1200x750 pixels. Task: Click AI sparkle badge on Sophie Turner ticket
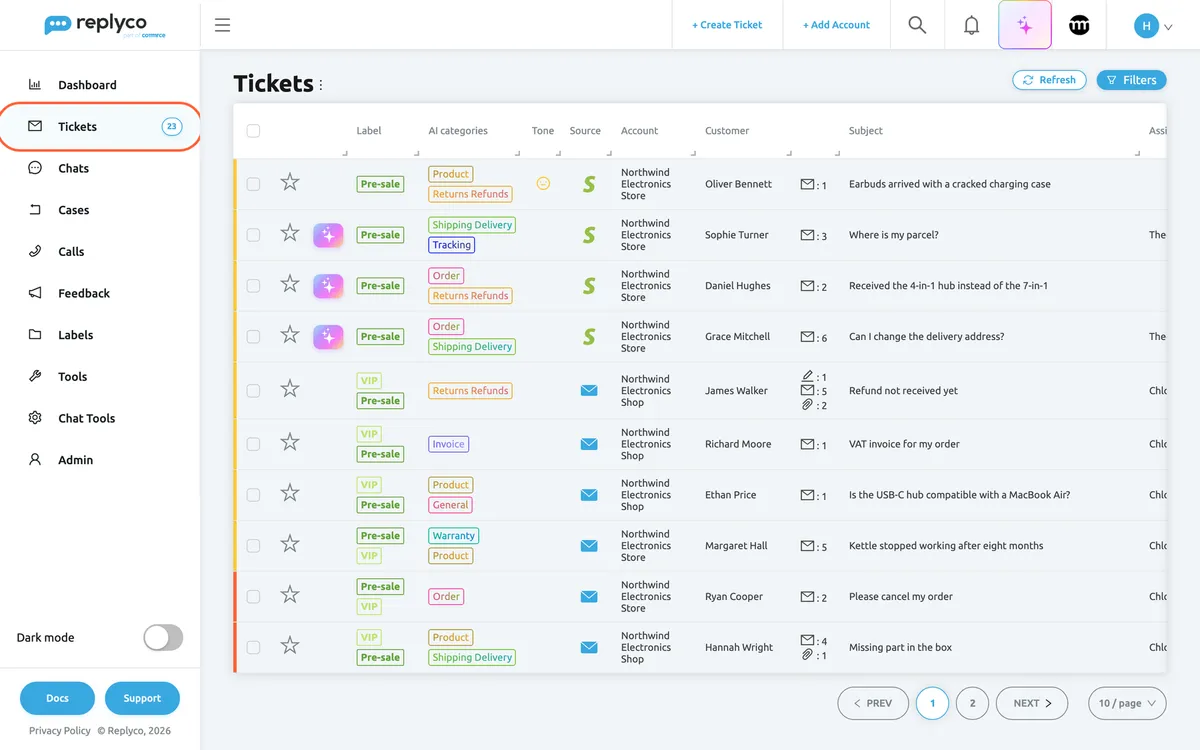[x=328, y=235]
